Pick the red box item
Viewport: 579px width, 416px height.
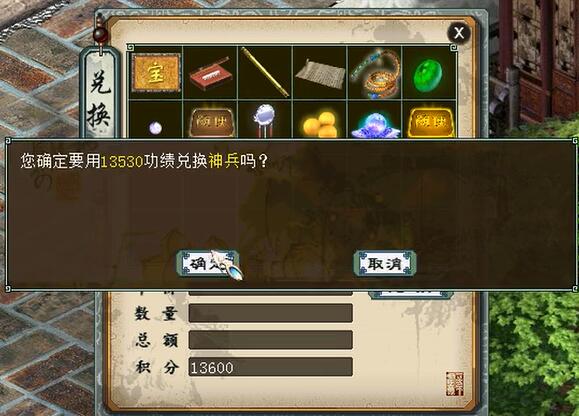(210, 73)
